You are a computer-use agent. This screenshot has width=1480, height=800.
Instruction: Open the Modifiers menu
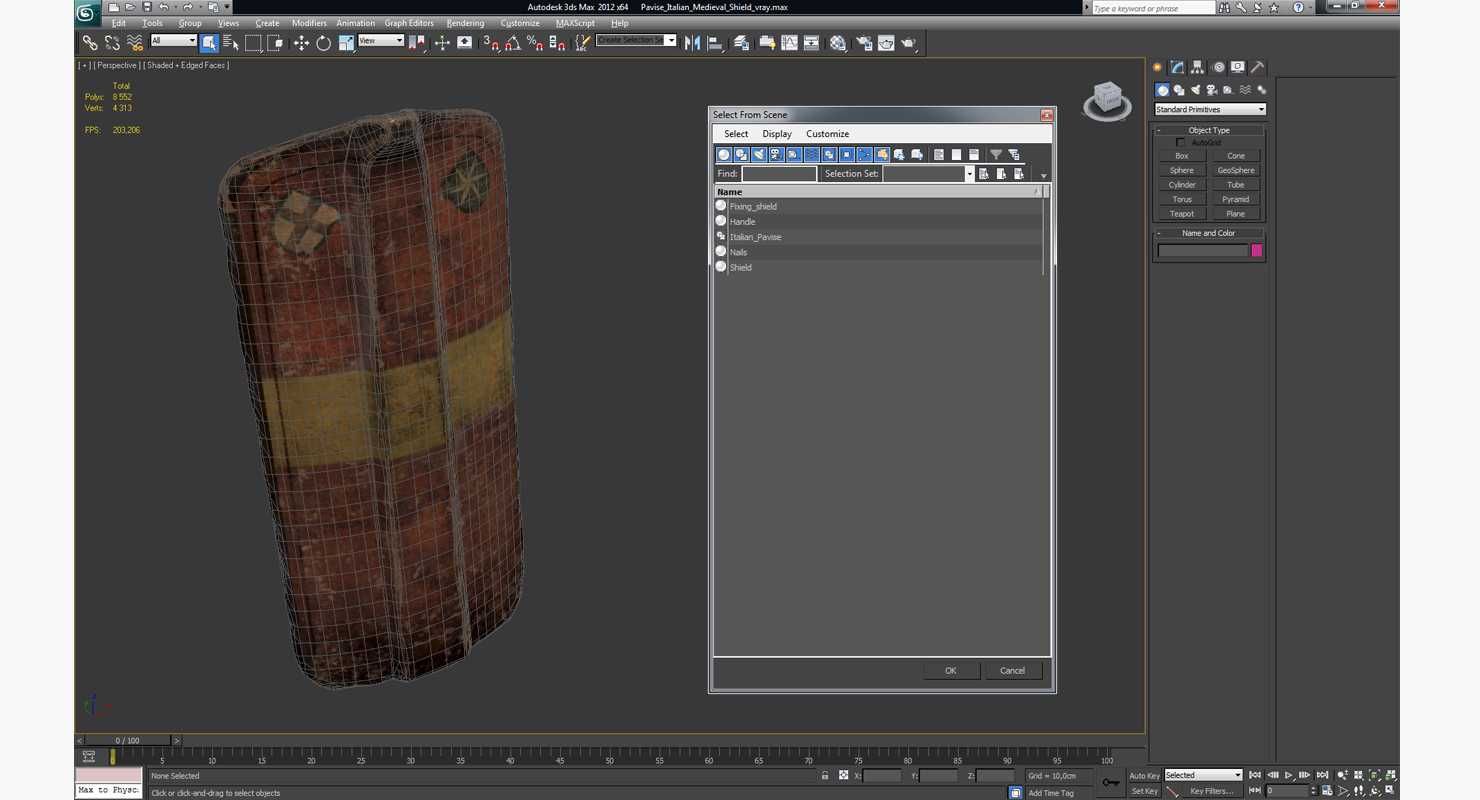309,23
